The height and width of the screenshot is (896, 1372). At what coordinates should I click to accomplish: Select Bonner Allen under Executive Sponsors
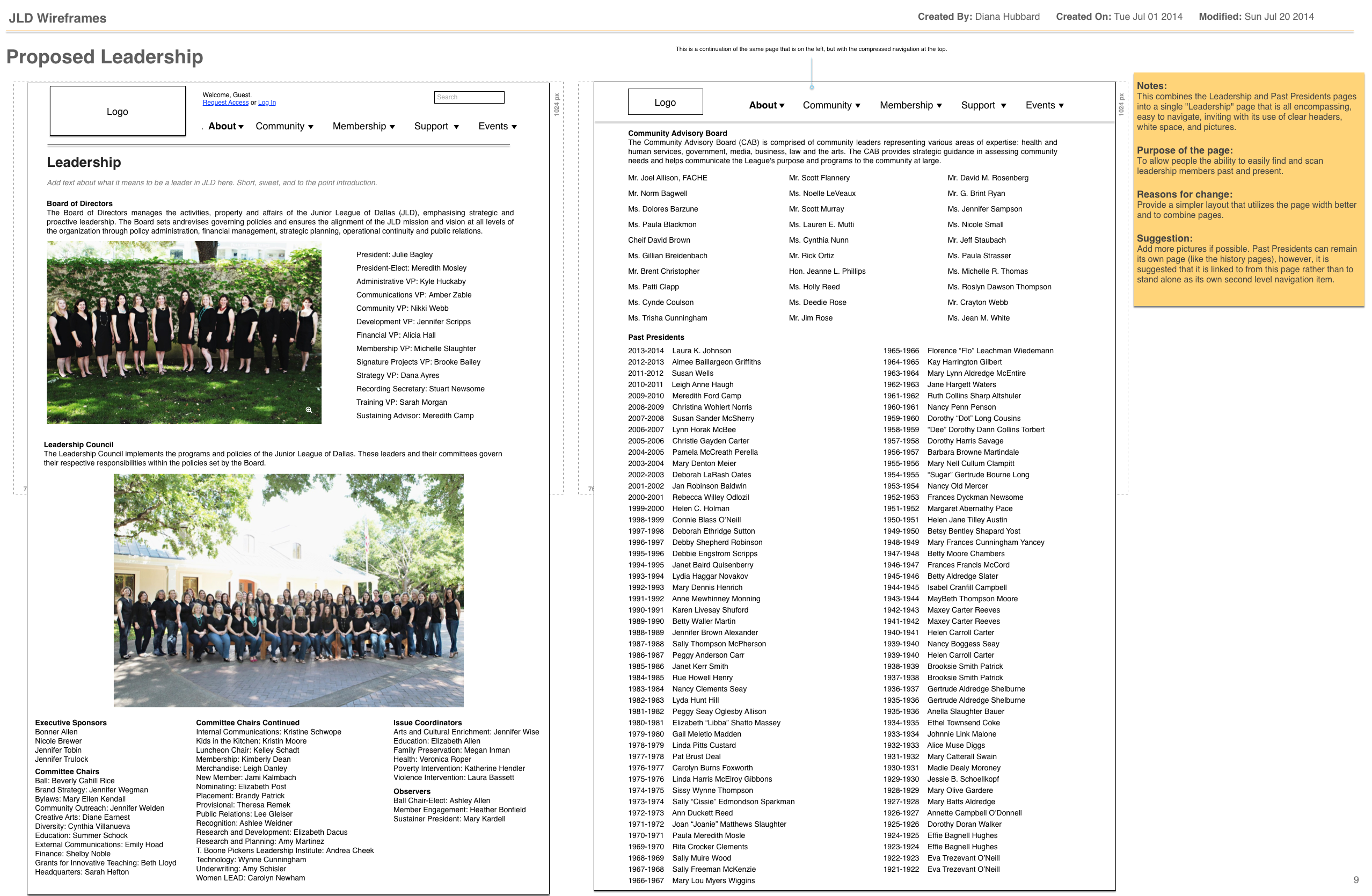tap(56, 732)
